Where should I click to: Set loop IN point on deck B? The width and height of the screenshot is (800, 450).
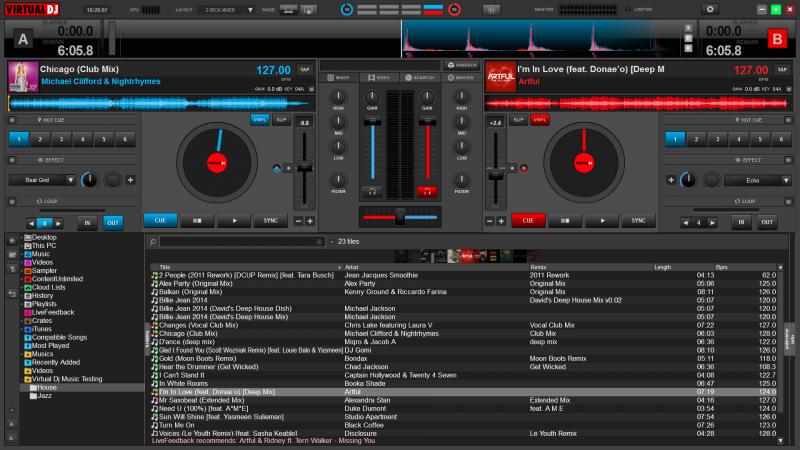pyautogui.click(x=741, y=222)
